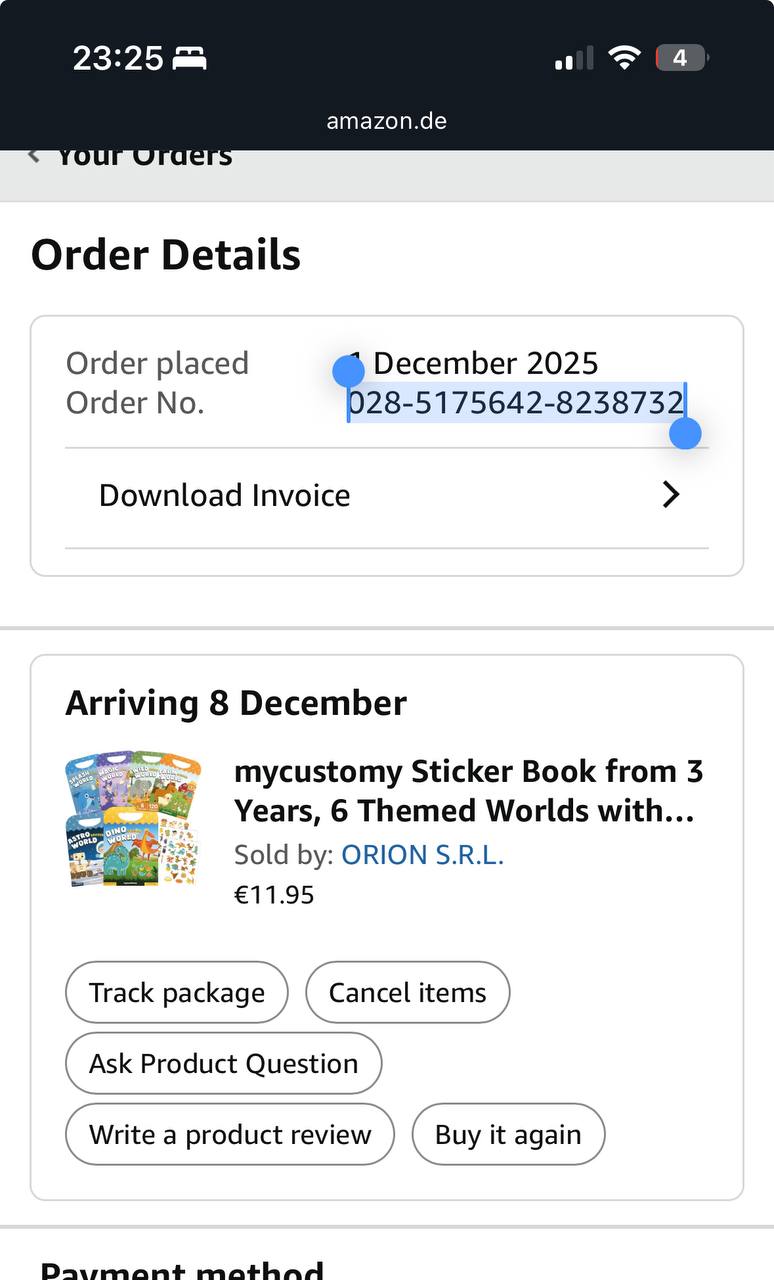Open the sticker book product thumbnail
This screenshot has height=1280, width=774.
coord(133,820)
